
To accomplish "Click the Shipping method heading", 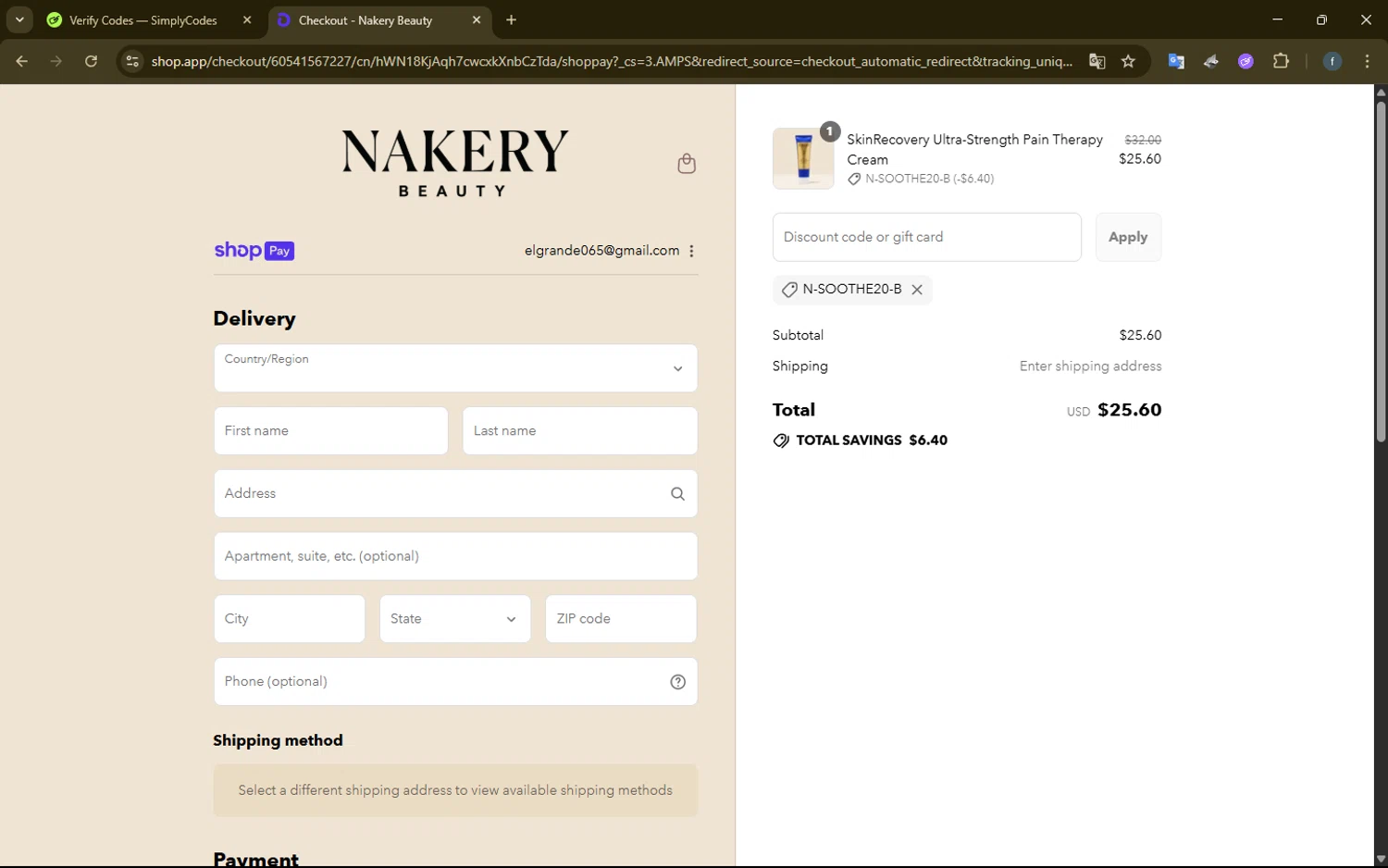I will (278, 740).
